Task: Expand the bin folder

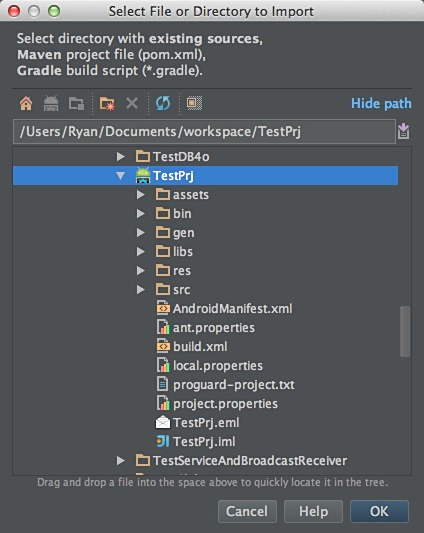Action: point(141,213)
